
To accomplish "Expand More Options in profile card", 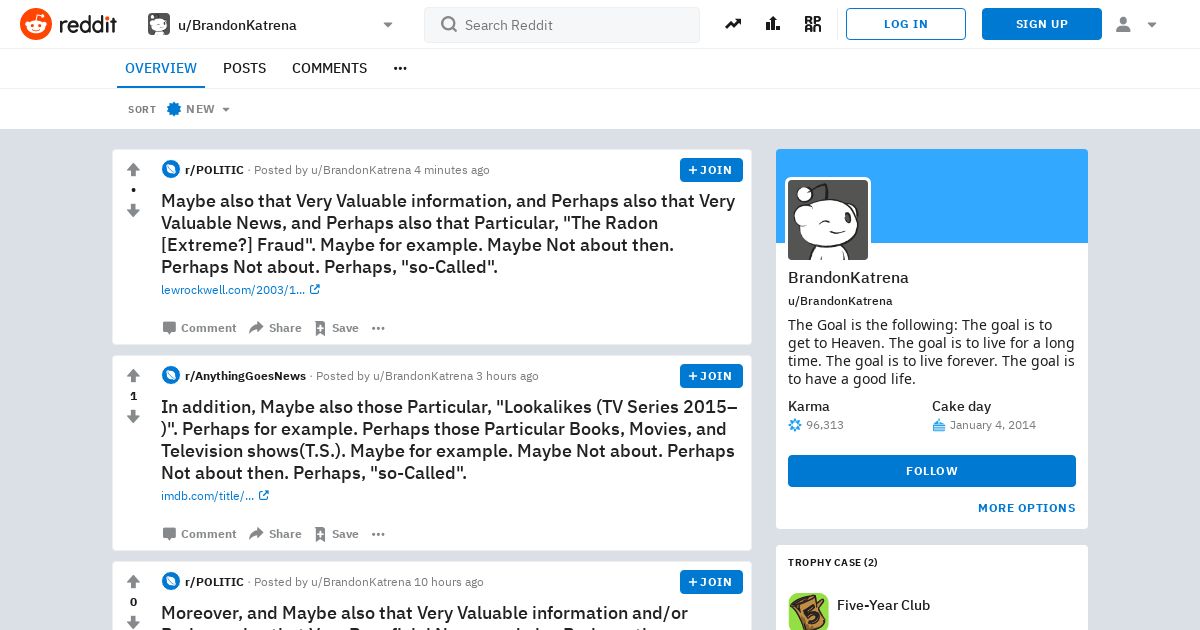I will (x=1027, y=508).
